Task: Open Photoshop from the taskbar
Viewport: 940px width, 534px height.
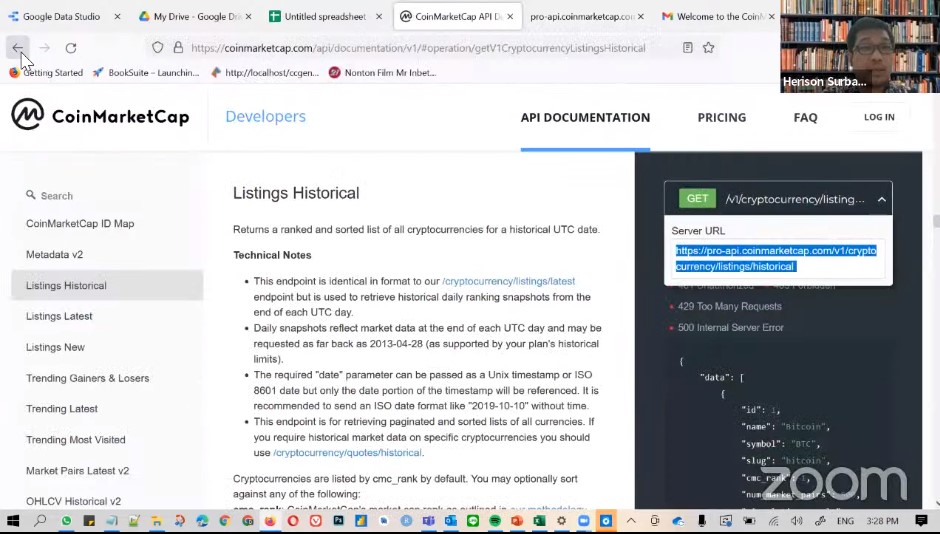Action: 338,521
